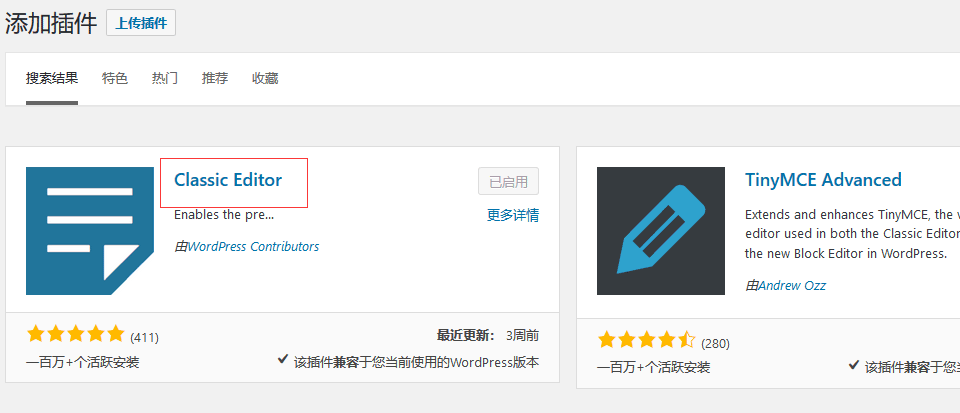Image resolution: width=960 pixels, height=413 pixels.
Task: Click the 上传插件 upload button
Action: 141,23
